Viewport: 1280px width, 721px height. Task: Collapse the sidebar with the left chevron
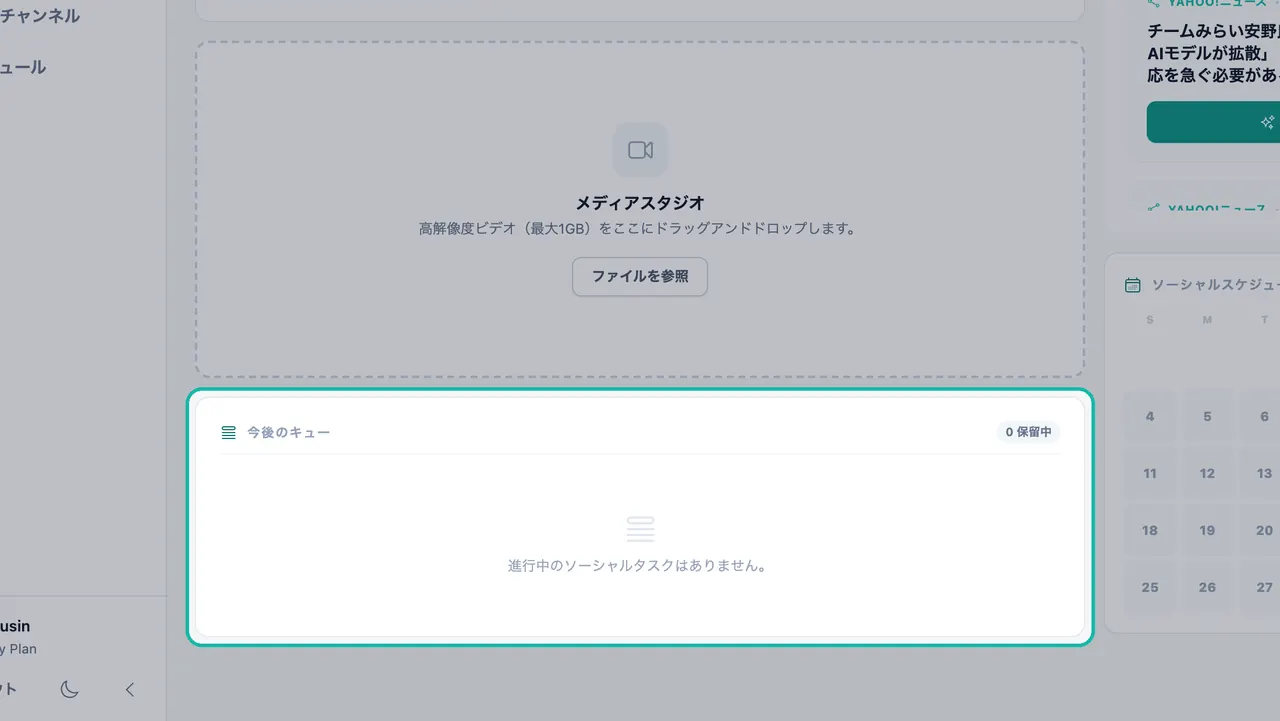130,689
